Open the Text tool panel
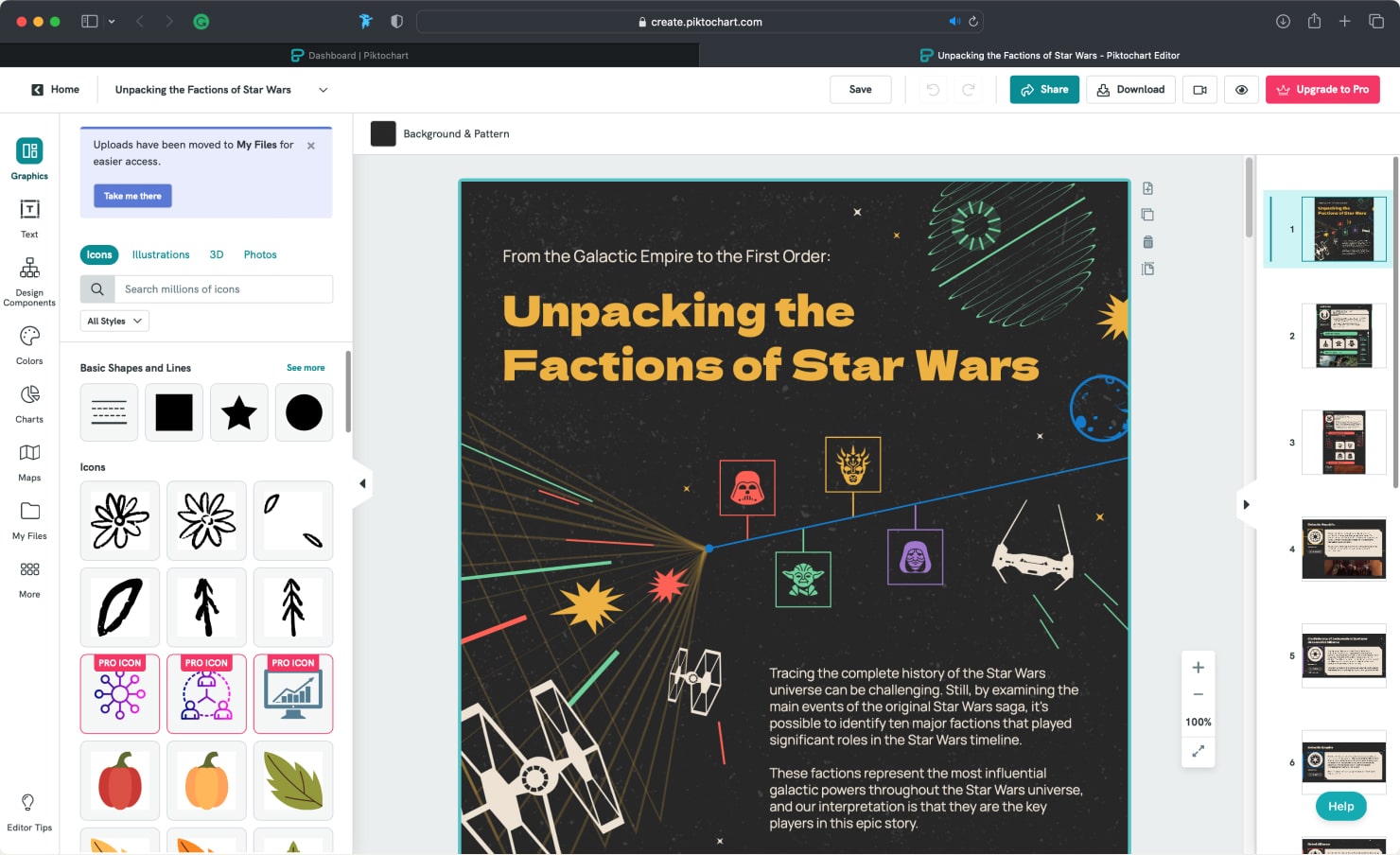The width and height of the screenshot is (1400, 855). [x=29, y=218]
